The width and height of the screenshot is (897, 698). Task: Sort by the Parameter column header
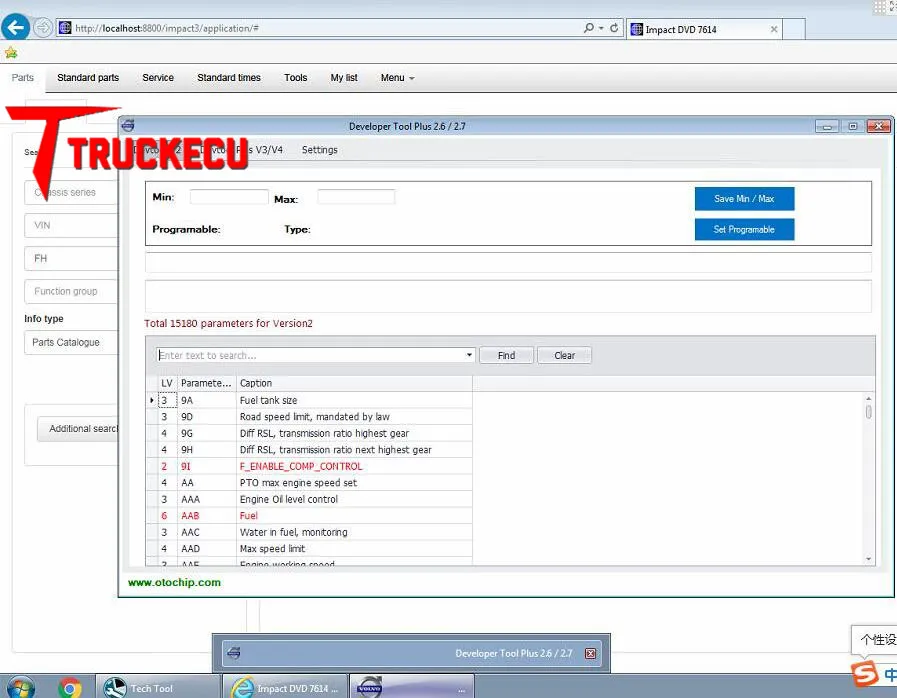pos(206,383)
